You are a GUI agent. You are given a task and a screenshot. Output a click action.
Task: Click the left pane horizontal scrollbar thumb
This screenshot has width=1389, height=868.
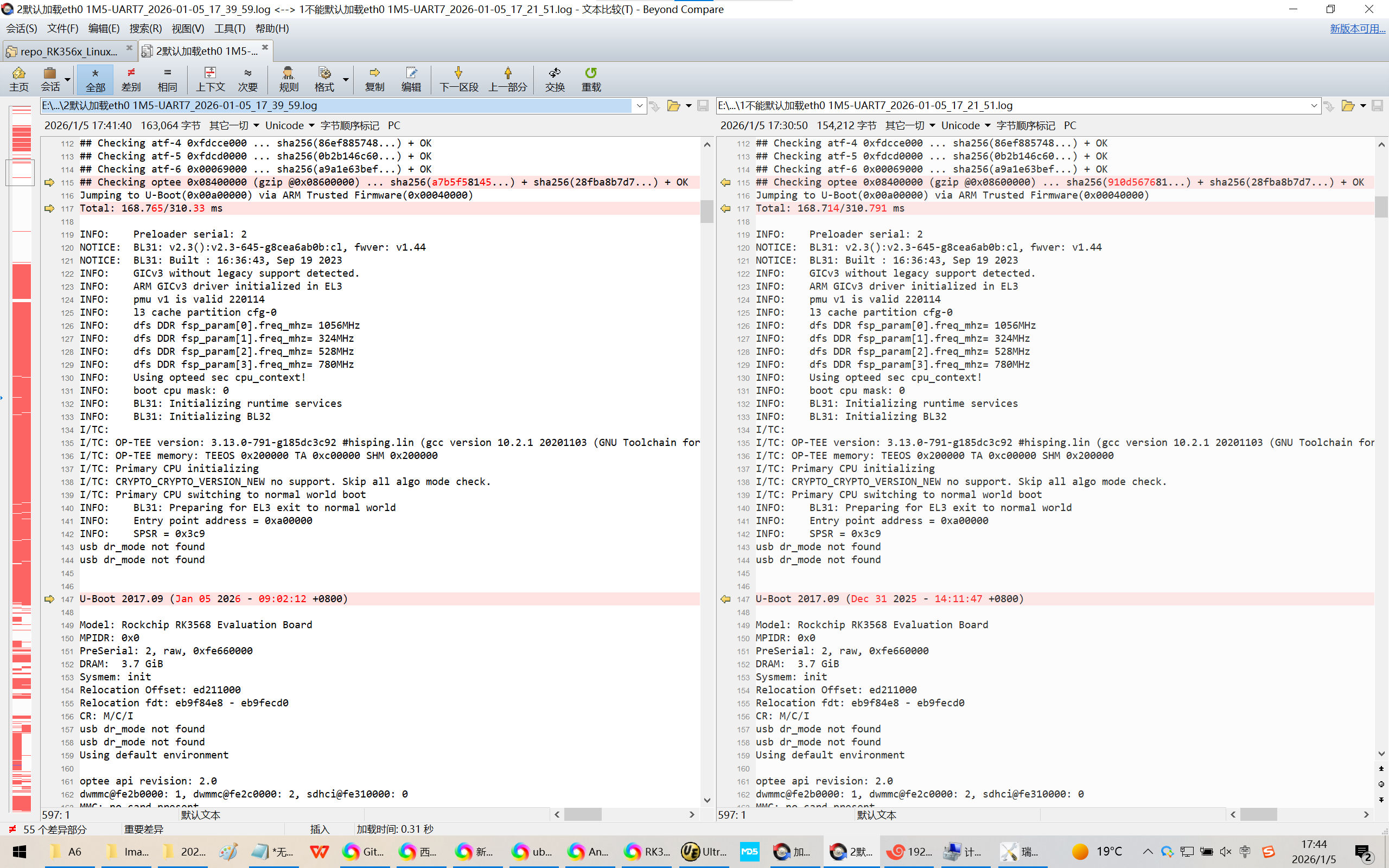[x=582, y=815]
